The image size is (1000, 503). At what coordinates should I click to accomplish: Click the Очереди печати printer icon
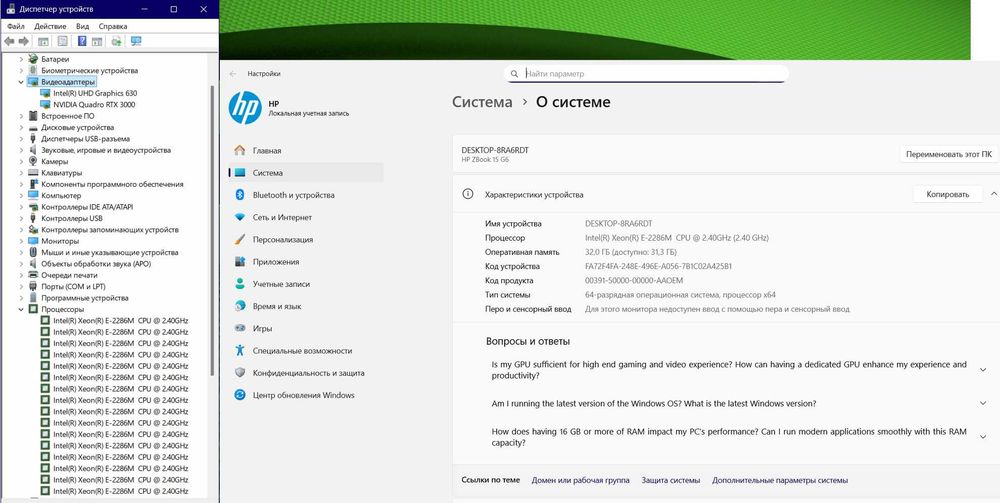[x=33, y=275]
